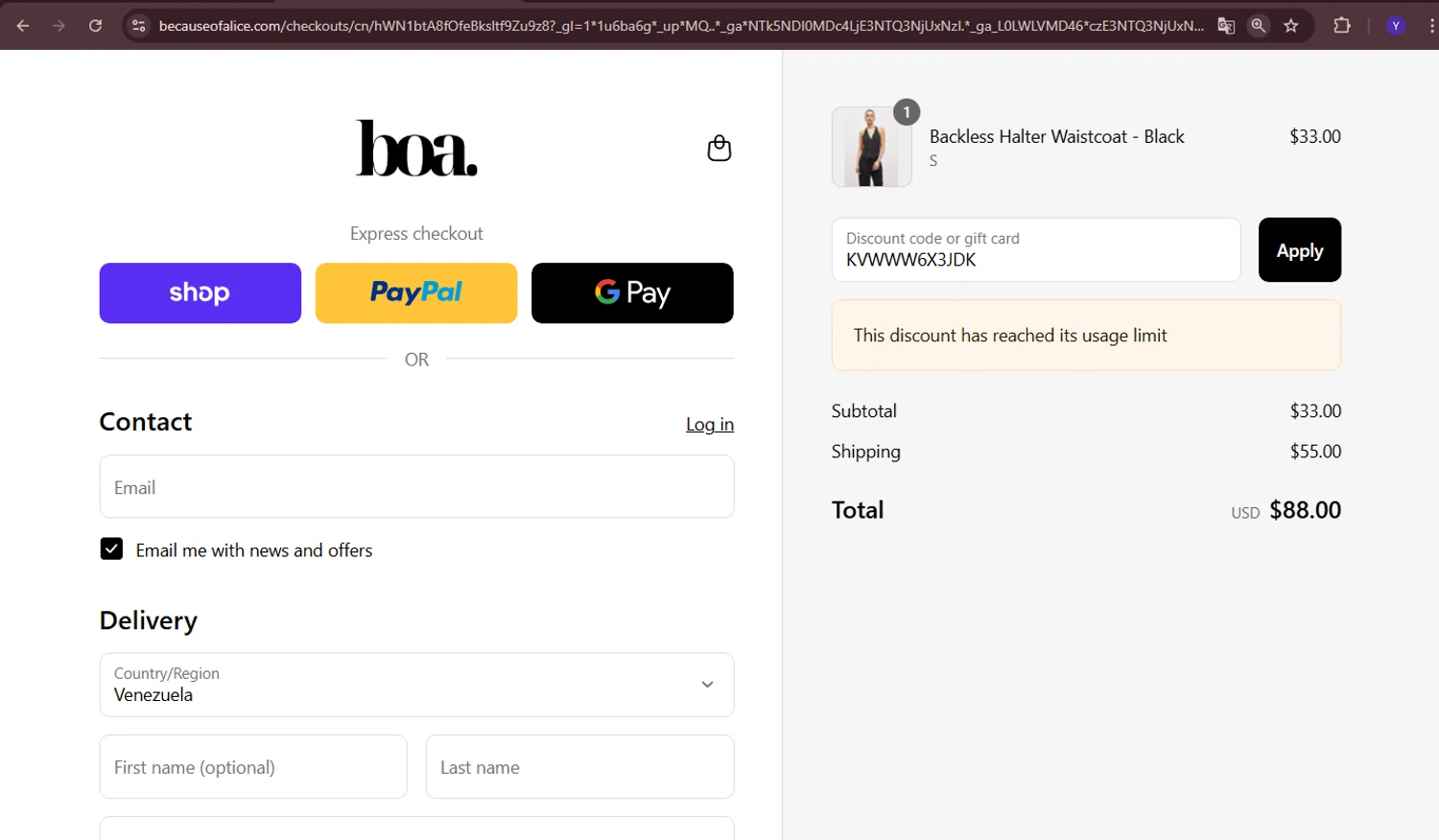
Task: Click the Delivery section heading
Action: coord(149,620)
